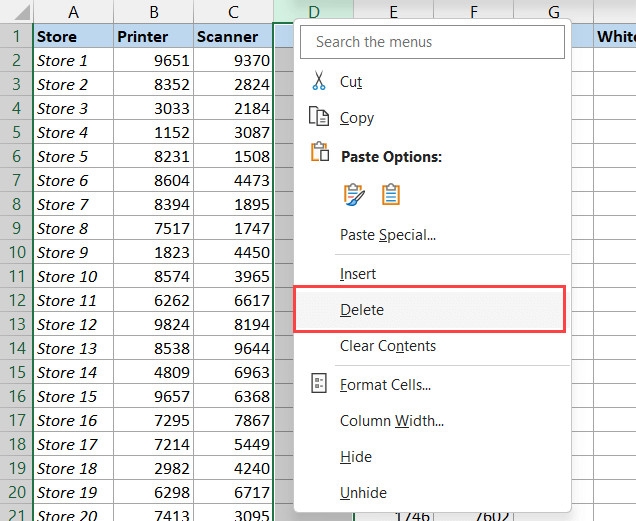This screenshot has width=636, height=521.
Task: Click Scanner value 6717
Action: tap(233, 492)
